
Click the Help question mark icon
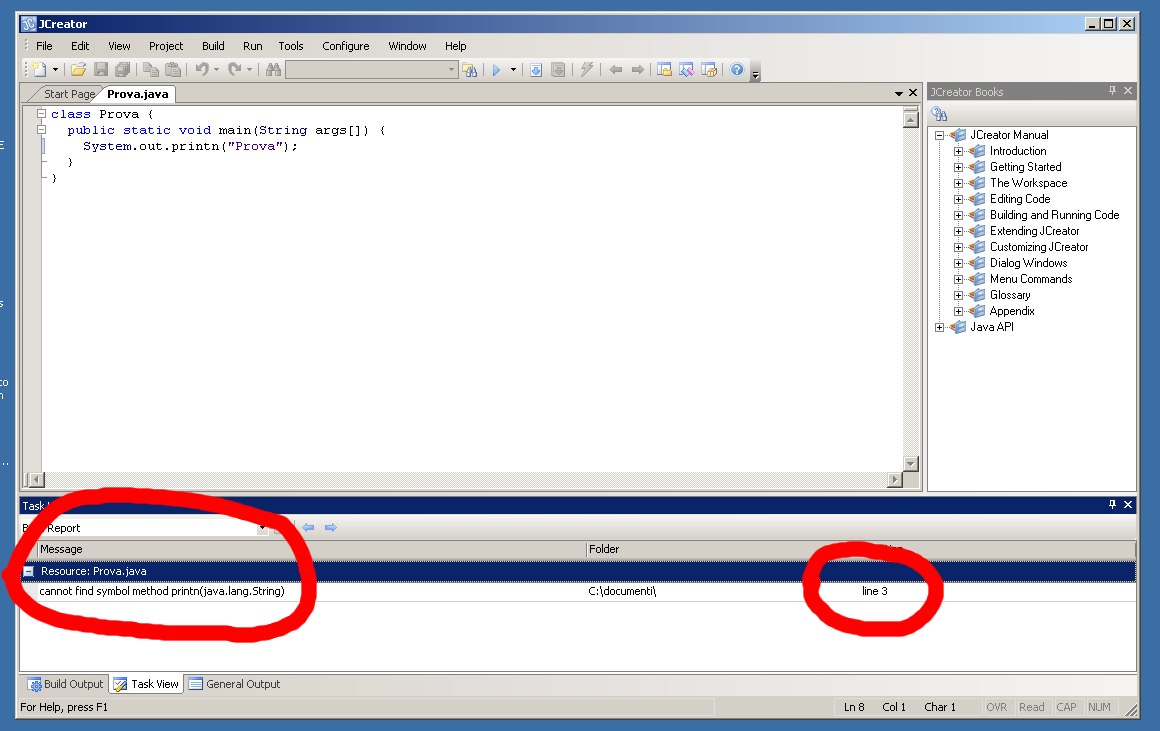[x=737, y=70]
